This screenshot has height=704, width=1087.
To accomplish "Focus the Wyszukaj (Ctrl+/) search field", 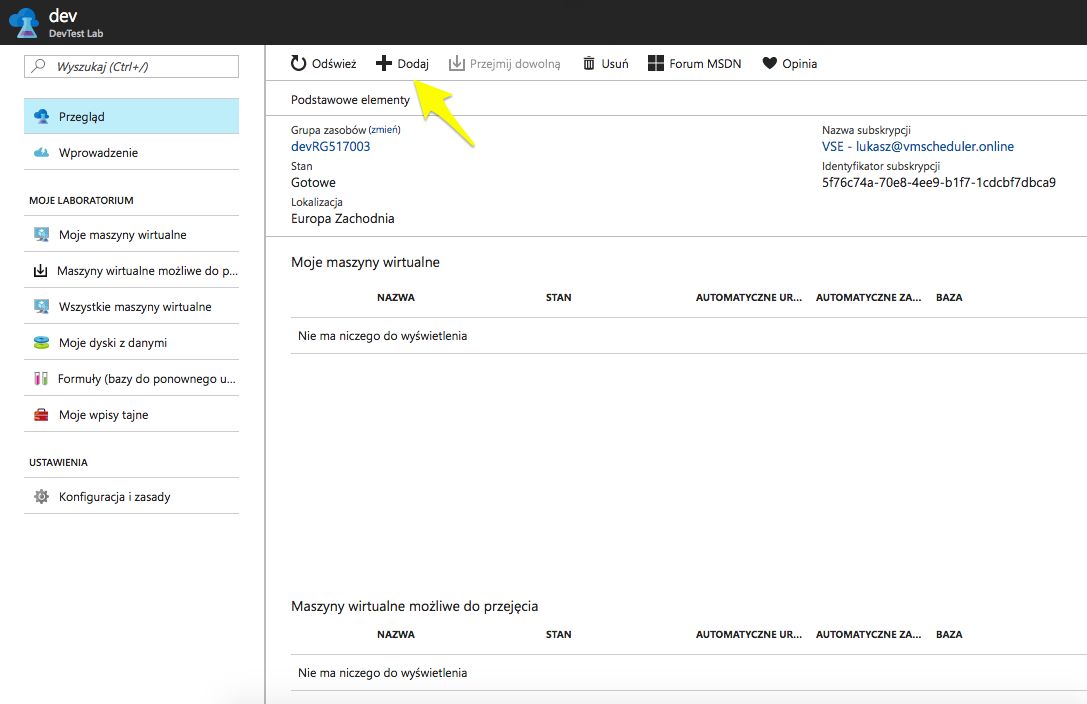I will click(x=132, y=67).
